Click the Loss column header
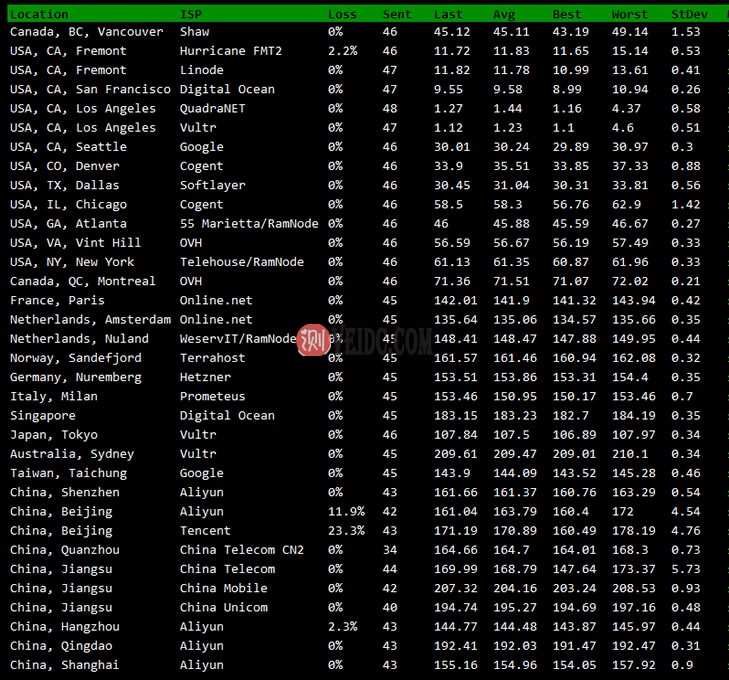 (342, 14)
